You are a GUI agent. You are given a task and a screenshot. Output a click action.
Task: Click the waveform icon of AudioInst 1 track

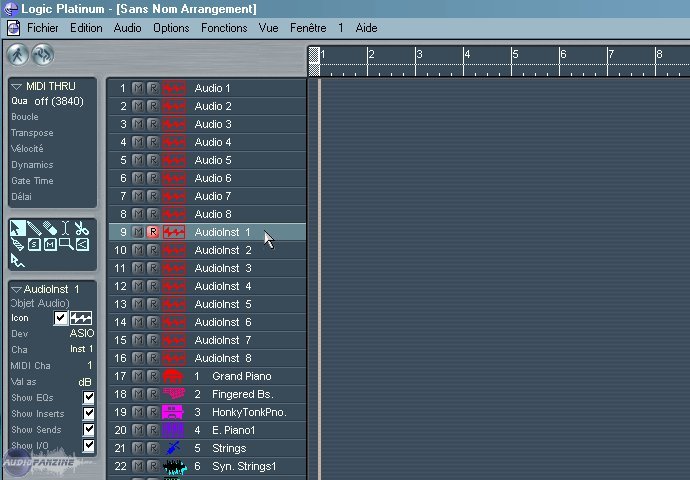point(174,232)
